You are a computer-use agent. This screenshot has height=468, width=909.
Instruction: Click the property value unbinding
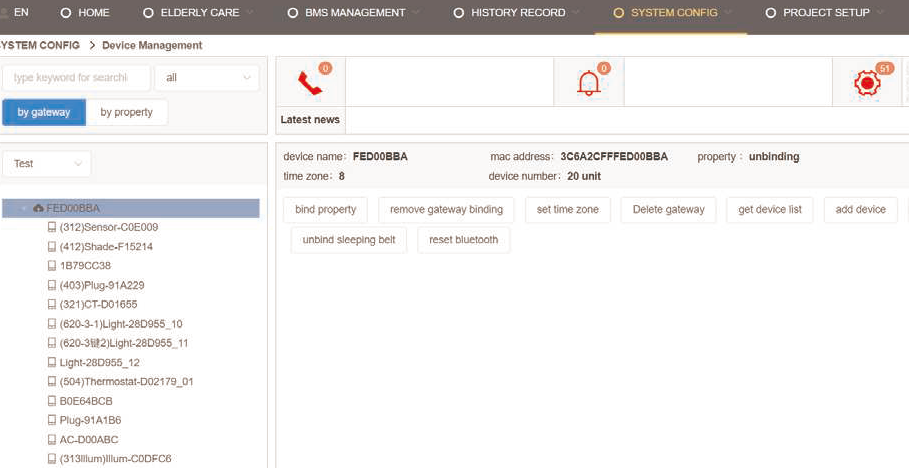(x=774, y=157)
